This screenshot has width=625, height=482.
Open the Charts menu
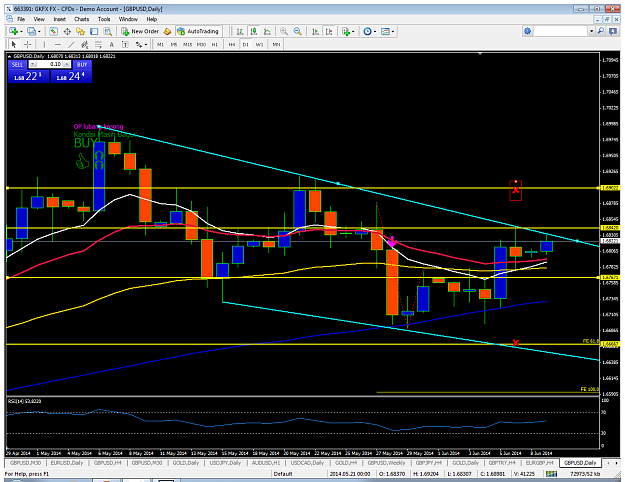(x=81, y=19)
